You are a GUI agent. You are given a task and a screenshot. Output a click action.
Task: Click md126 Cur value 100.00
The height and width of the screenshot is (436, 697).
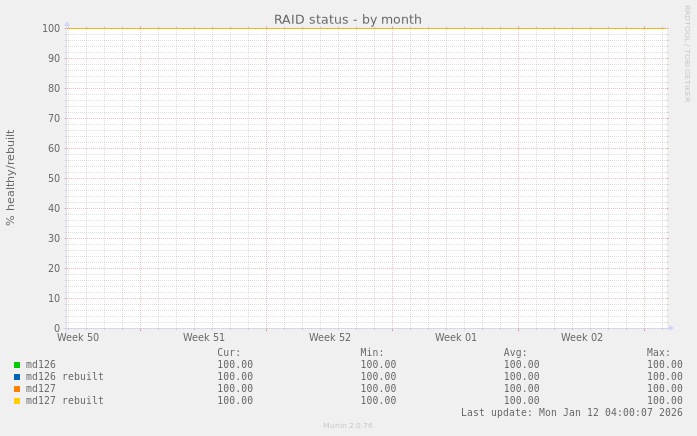(x=235, y=365)
